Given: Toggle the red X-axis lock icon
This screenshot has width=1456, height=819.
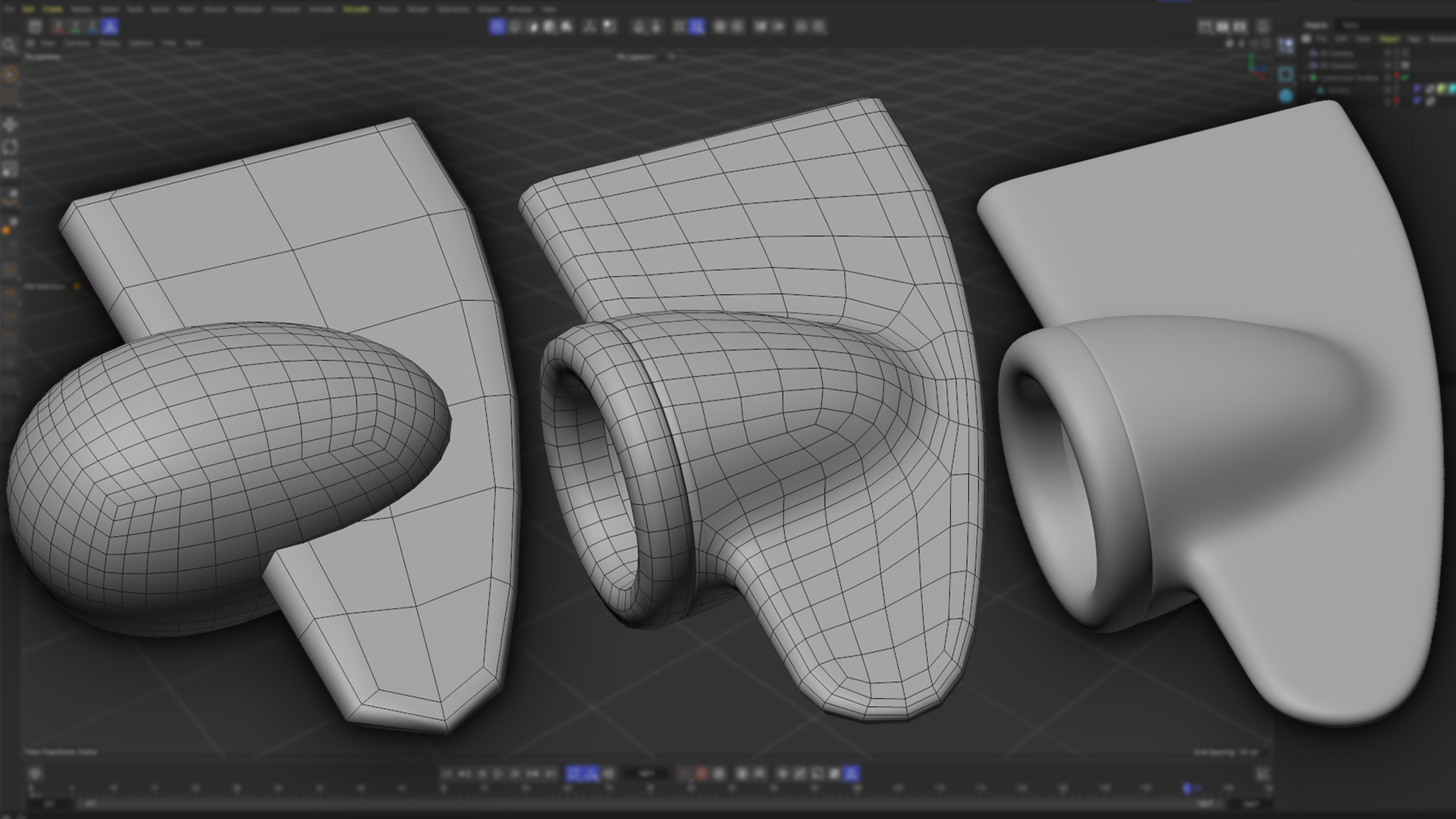Looking at the screenshot, I should click(x=58, y=27).
